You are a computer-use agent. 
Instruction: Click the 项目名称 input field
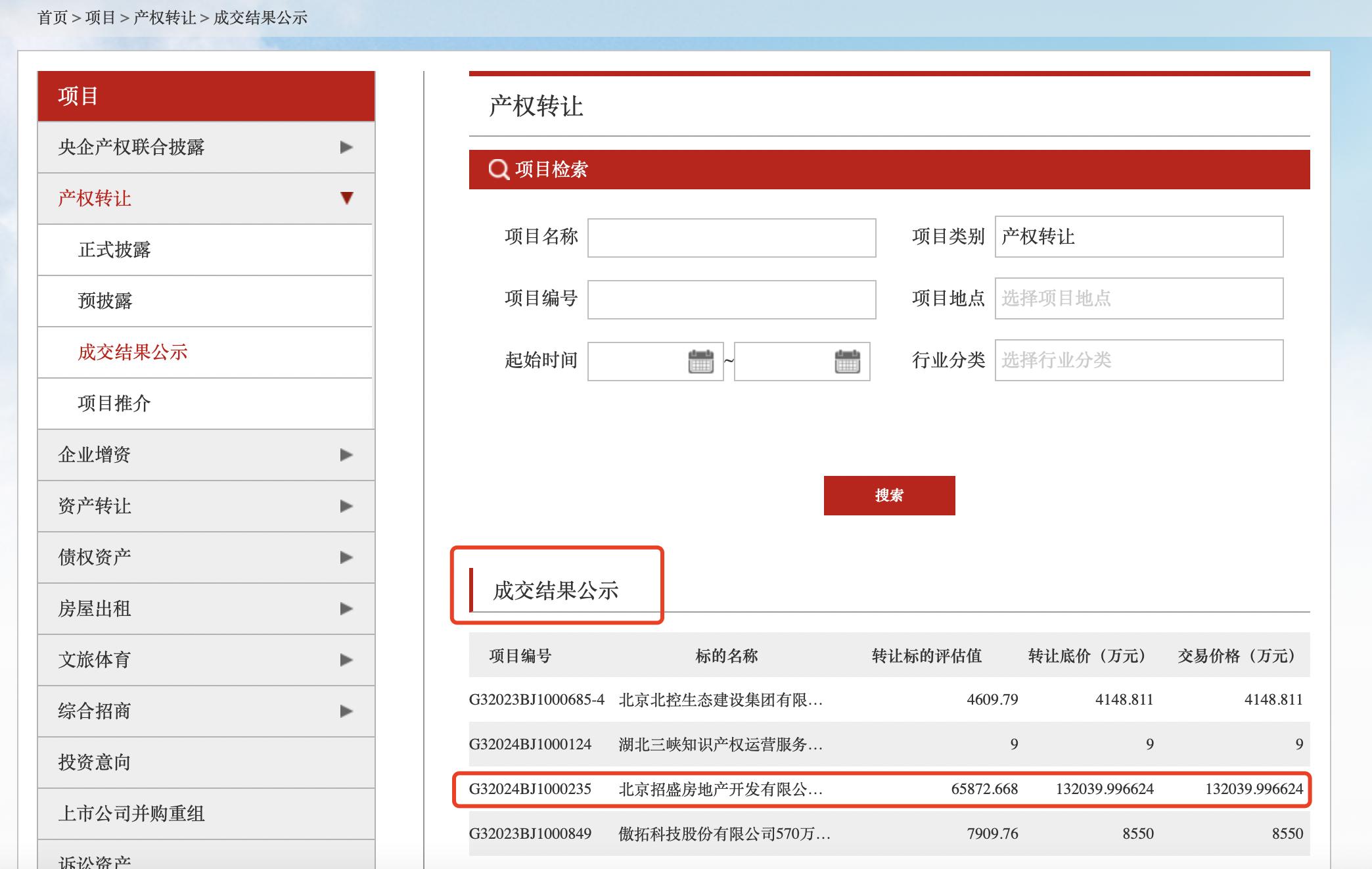point(731,238)
